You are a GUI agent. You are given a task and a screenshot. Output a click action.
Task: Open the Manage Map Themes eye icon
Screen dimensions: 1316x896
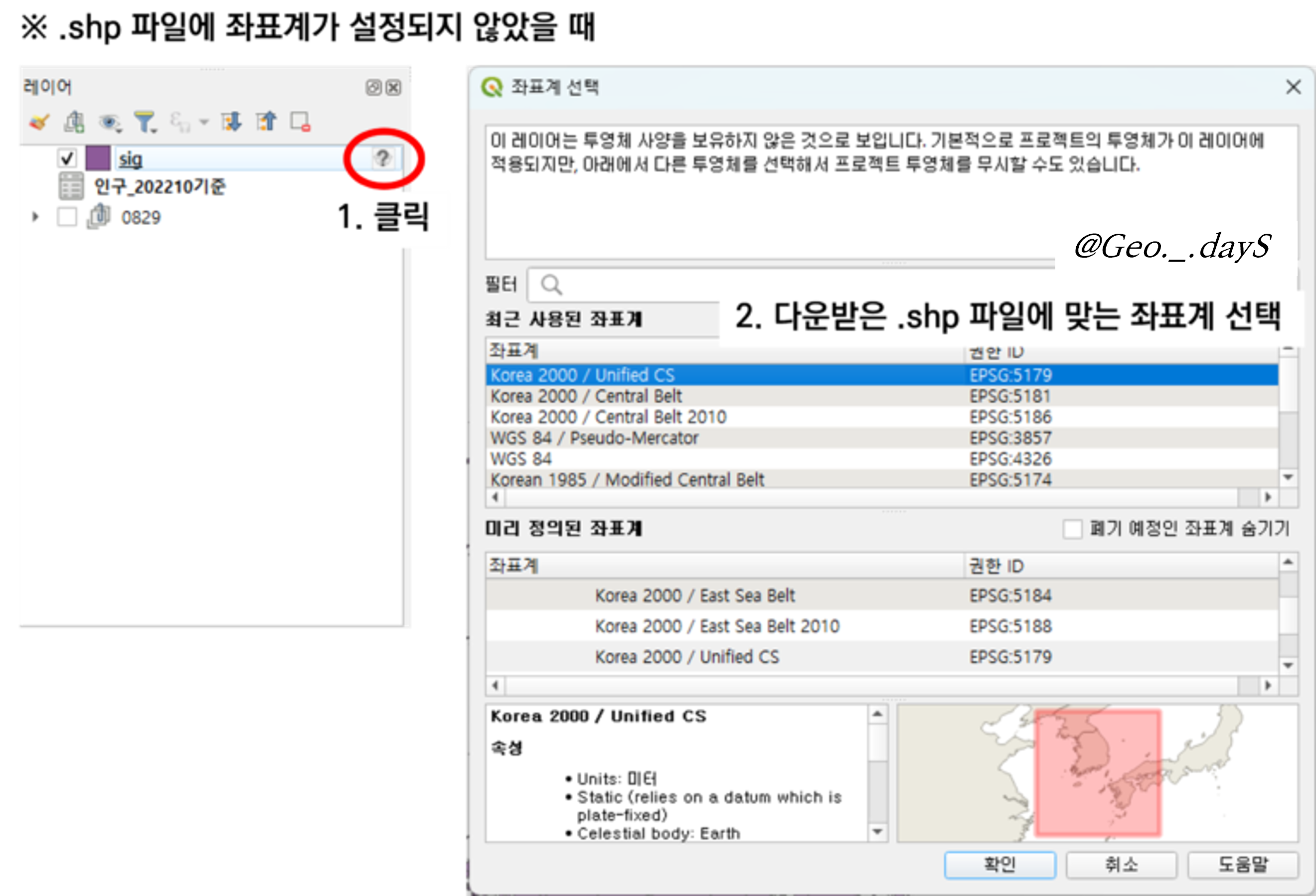110,122
